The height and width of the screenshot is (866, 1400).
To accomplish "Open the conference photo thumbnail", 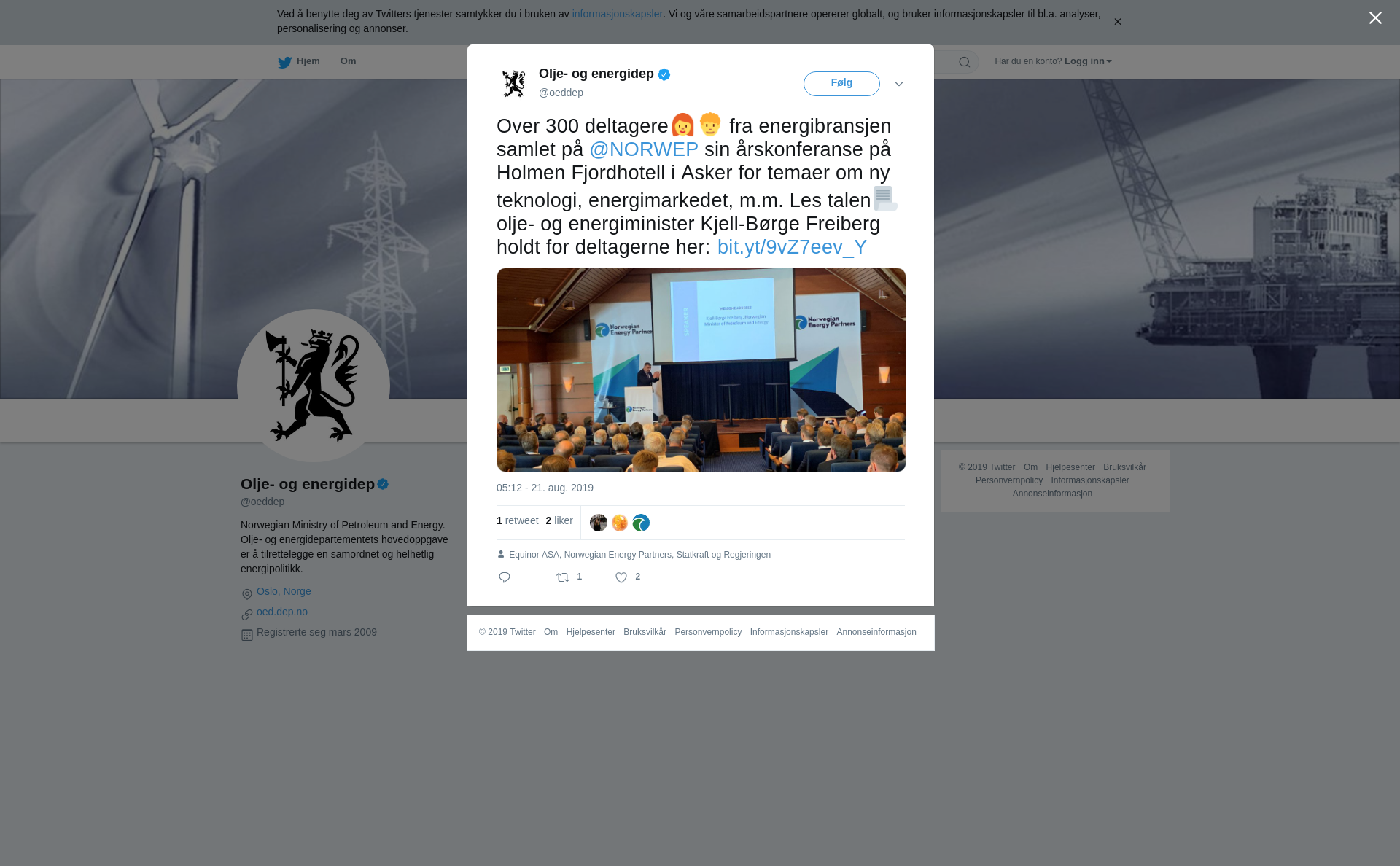I will pyautogui.click(x=701, y=370).
